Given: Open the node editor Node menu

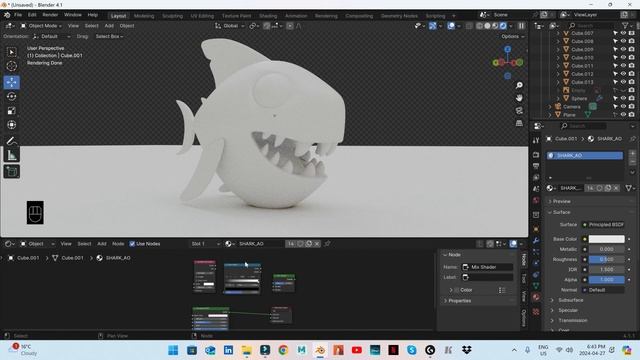Looking at the screenshot, I should [118, 244].
